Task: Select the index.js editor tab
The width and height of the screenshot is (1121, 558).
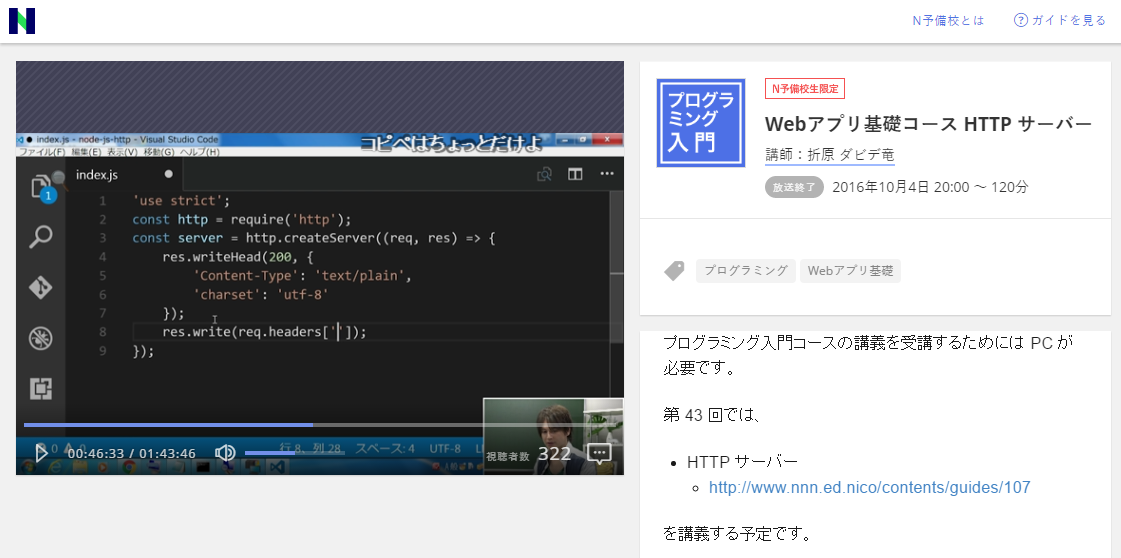Action: coord(124,174)
